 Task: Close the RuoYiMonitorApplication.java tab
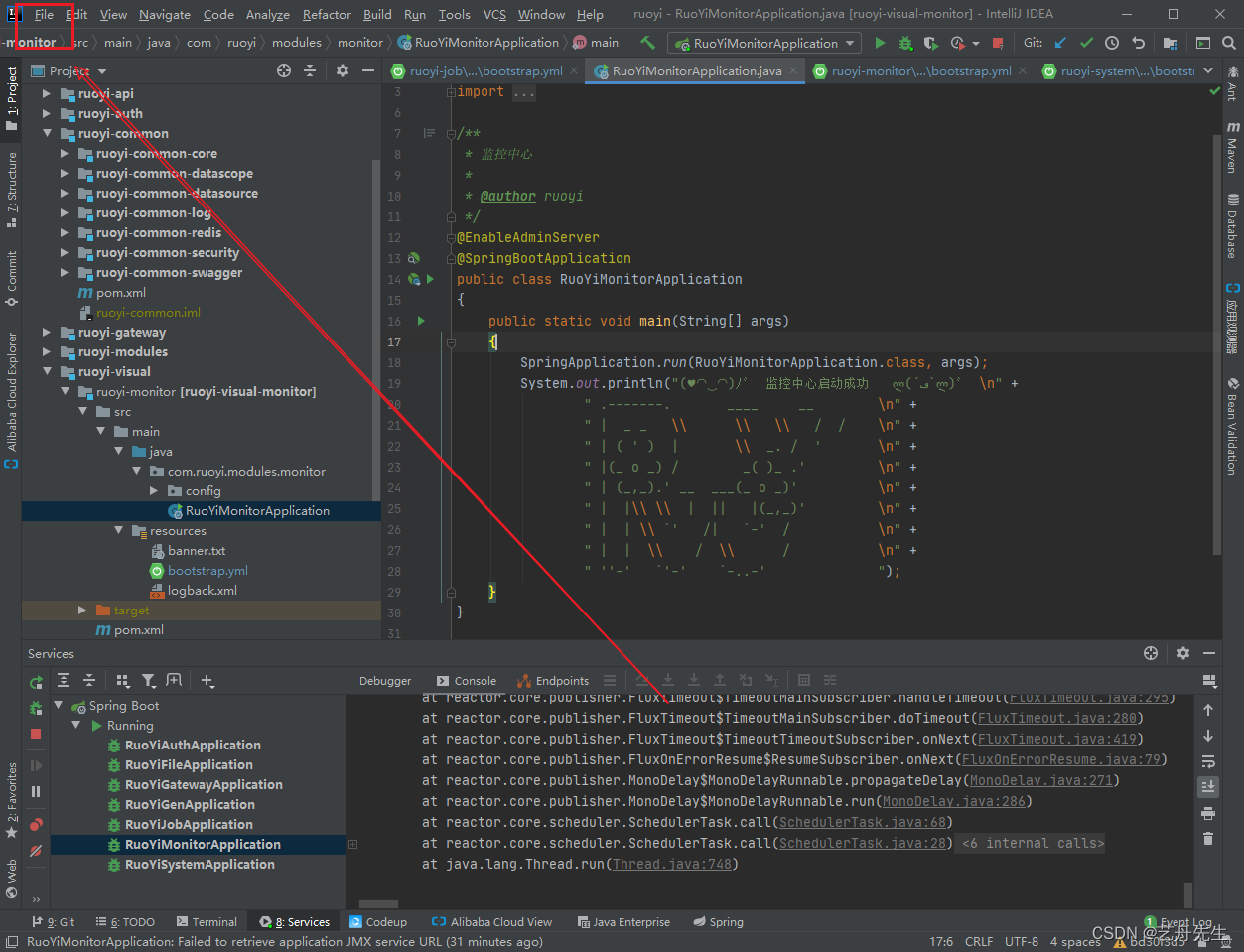tap(793, 71)
